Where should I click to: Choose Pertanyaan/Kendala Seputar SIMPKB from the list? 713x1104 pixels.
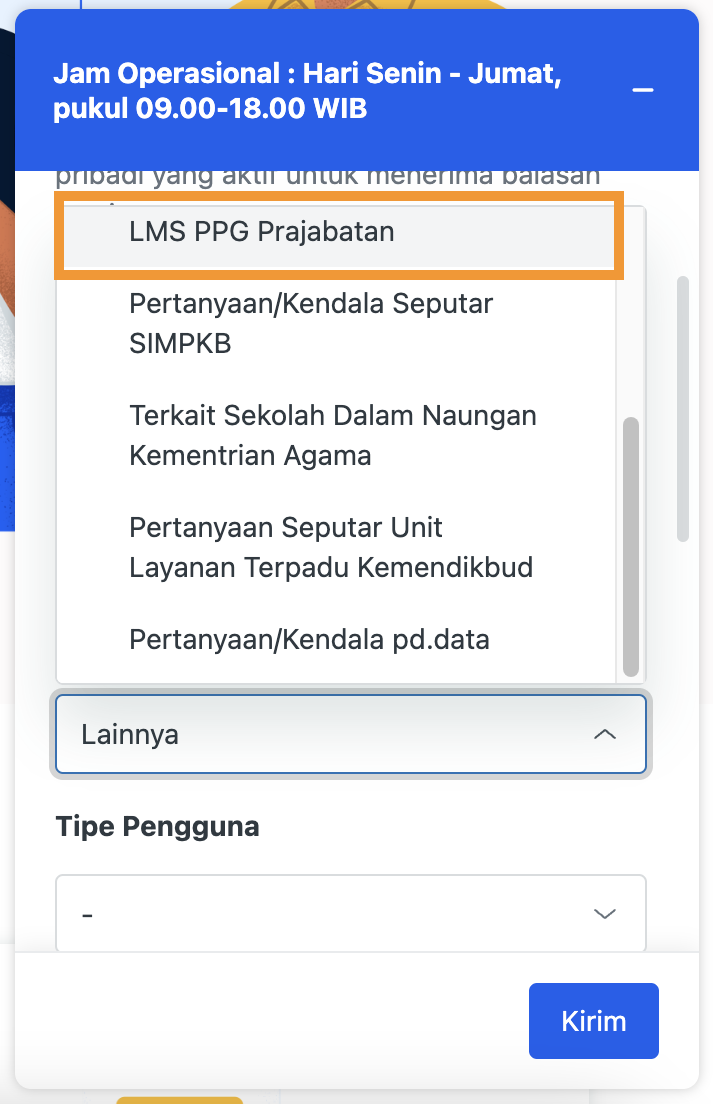pos(311,324)
